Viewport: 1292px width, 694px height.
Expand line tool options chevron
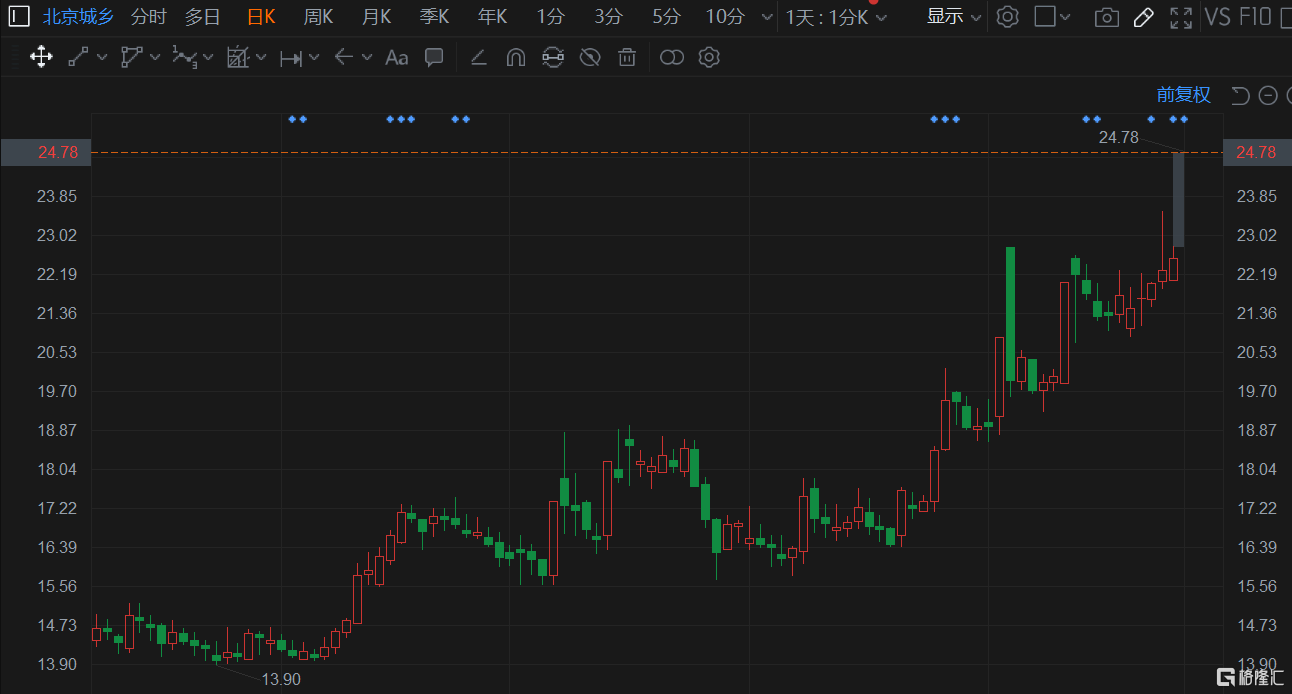point(102,57)
